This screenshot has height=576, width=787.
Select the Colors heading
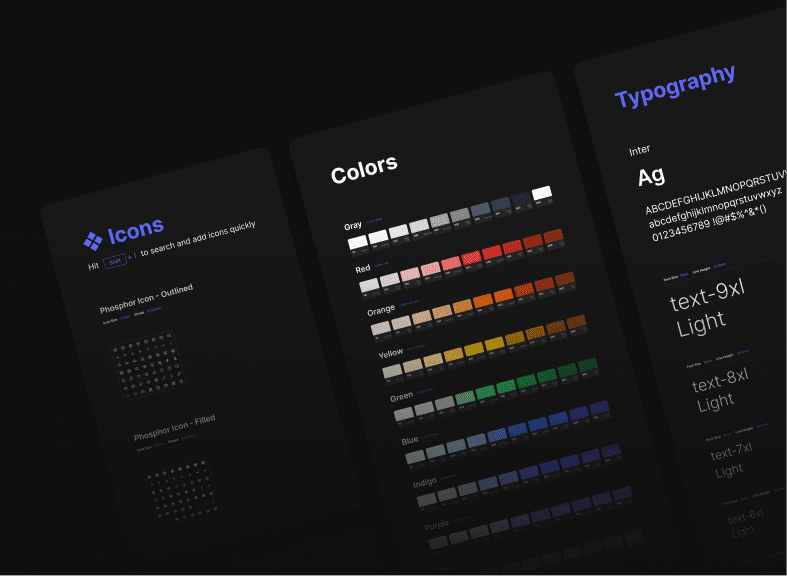[364, 170]
